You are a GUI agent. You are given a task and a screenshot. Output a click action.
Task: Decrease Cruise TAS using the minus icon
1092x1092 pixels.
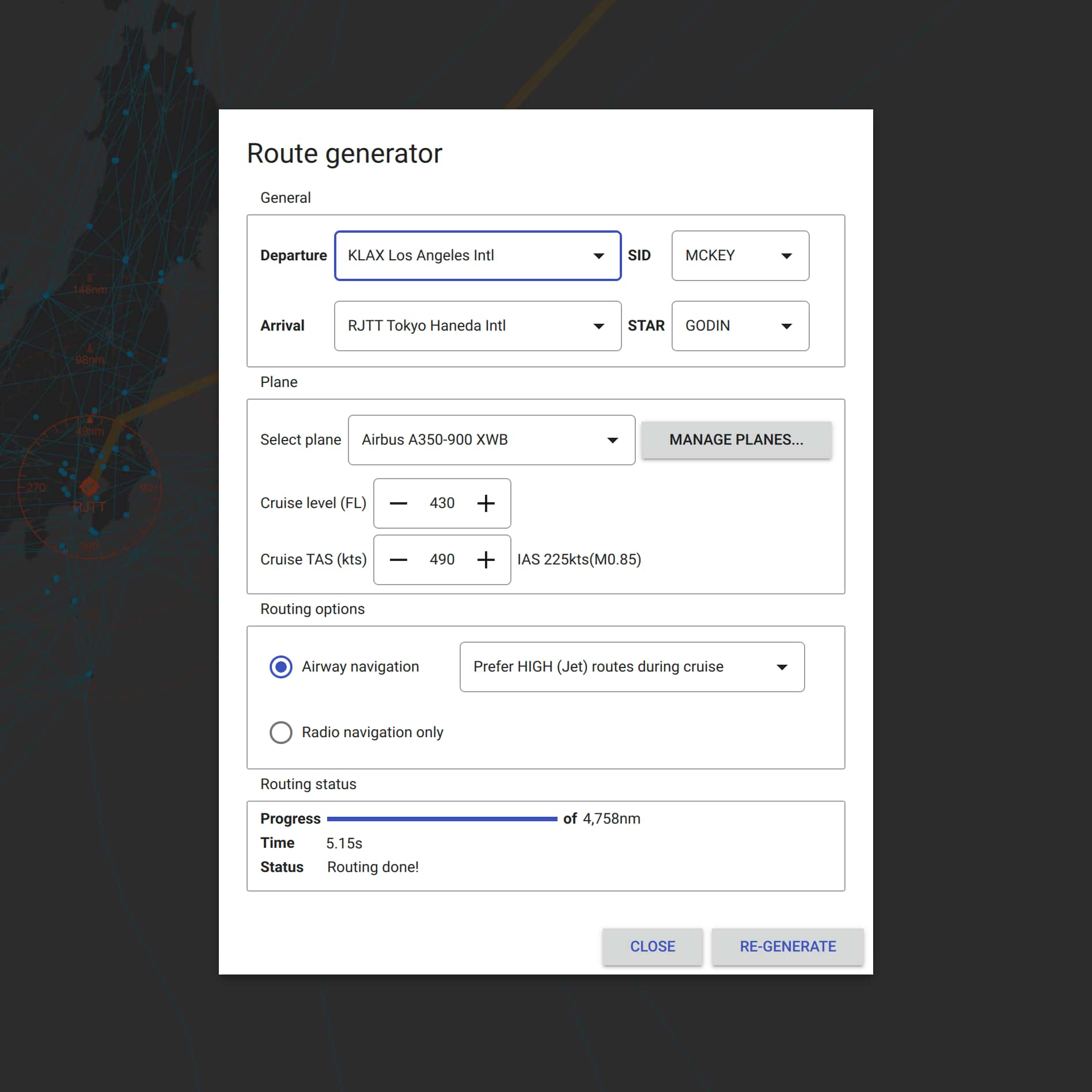[399, 559]
